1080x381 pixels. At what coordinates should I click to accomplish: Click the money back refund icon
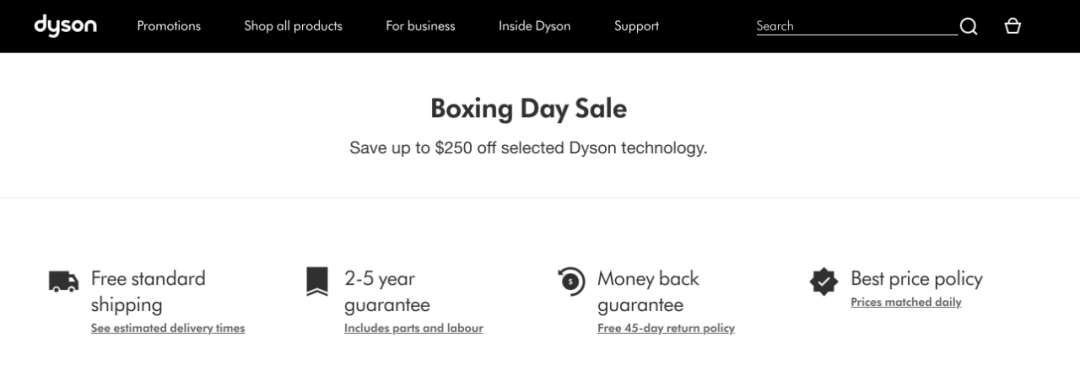(x=571, y=281)
